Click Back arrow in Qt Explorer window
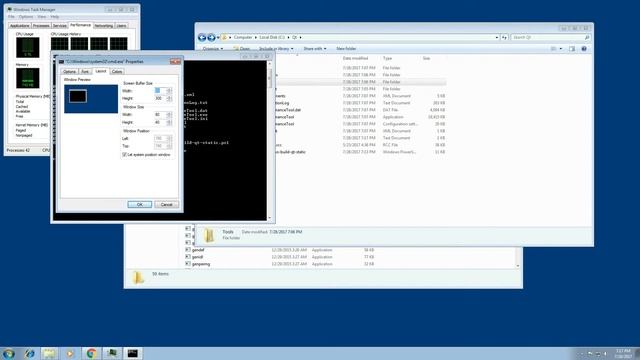Image resolution: width=640 pixels, height=360 pixels. [202, 38]
